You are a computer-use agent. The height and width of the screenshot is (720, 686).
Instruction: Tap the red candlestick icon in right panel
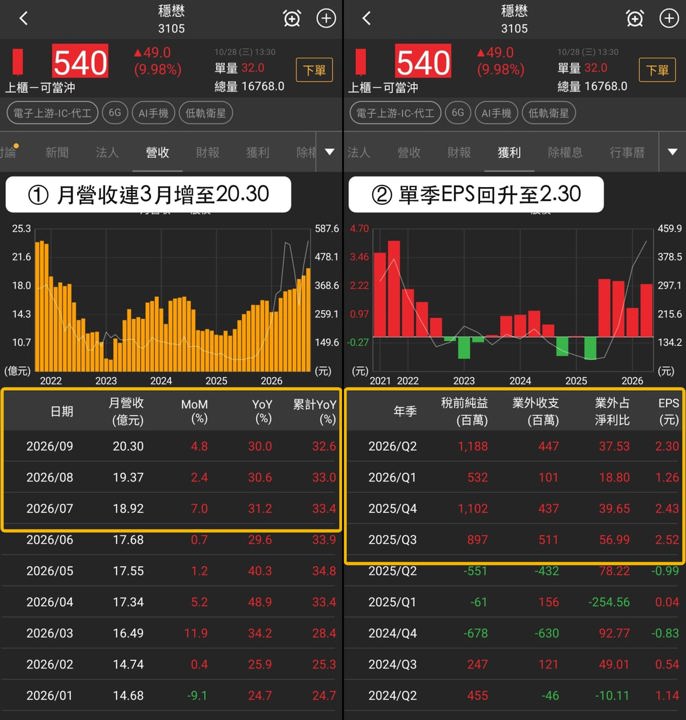[x=360, y=62]
